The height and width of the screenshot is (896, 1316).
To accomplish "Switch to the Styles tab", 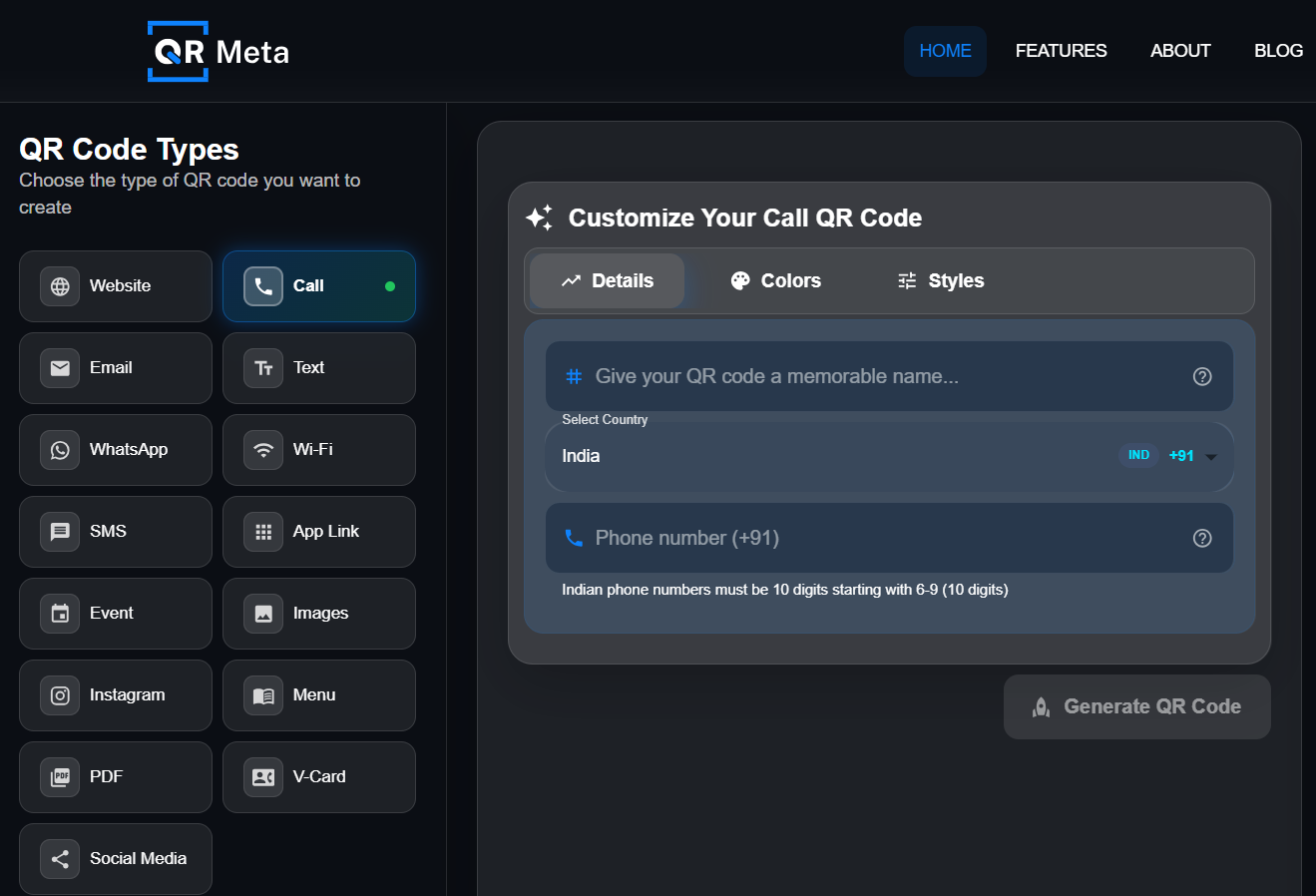I will [941, 281].
